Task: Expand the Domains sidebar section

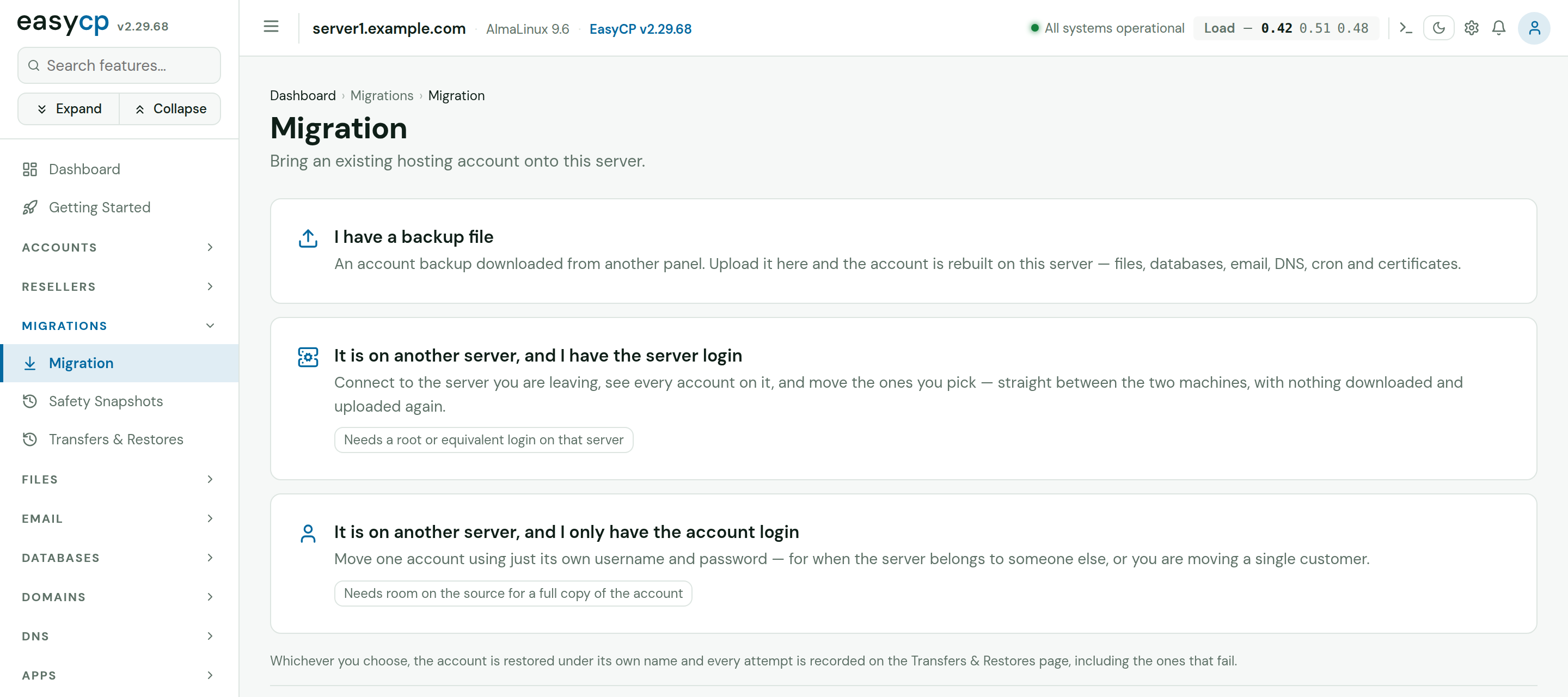Action: (x=119, y=597)
